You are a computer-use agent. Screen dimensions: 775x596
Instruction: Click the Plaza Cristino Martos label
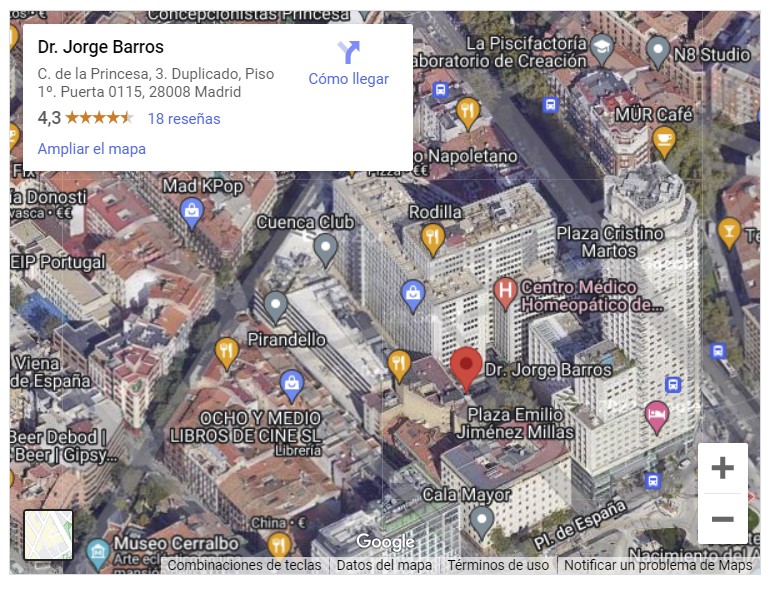click(x=609, y=242)
